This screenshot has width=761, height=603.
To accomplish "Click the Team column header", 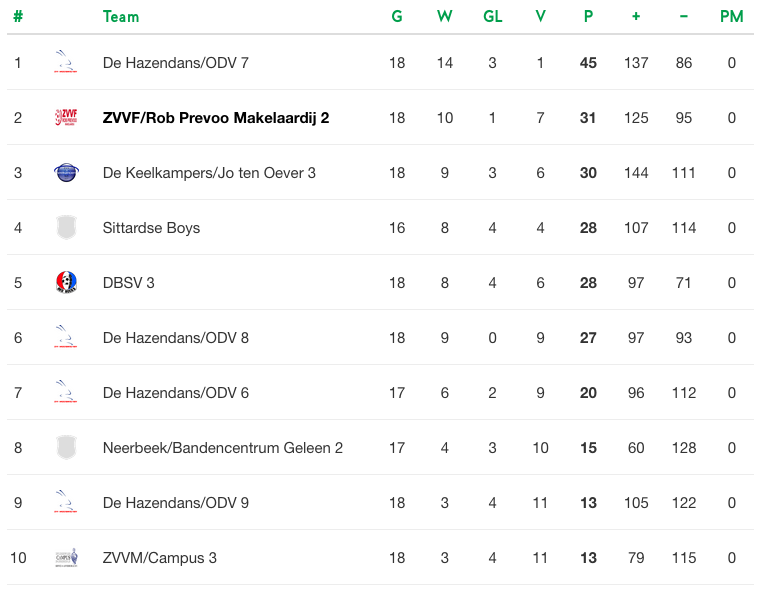I will 121,17.
